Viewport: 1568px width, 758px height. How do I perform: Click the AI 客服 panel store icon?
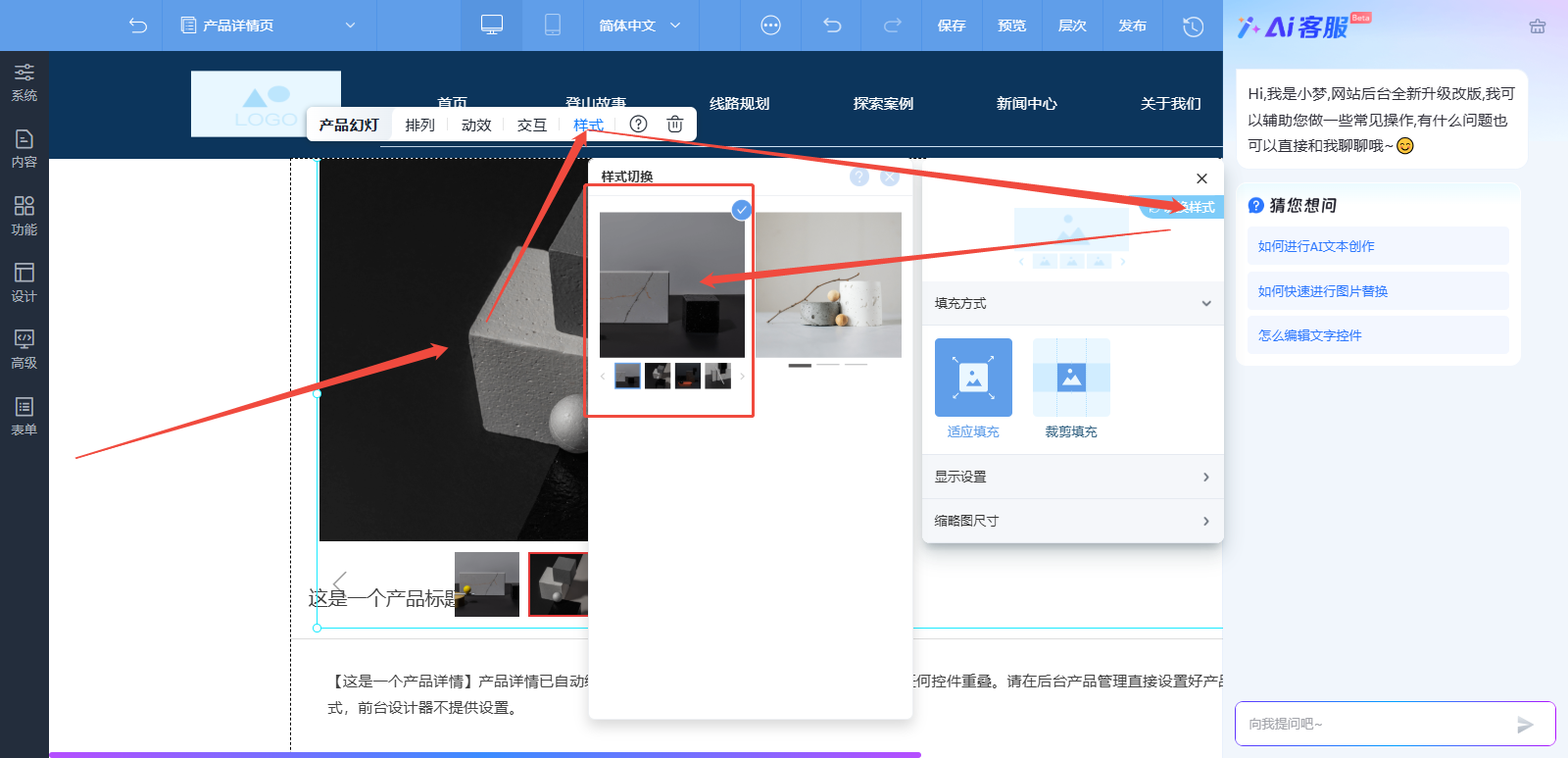coord(1538,26)
